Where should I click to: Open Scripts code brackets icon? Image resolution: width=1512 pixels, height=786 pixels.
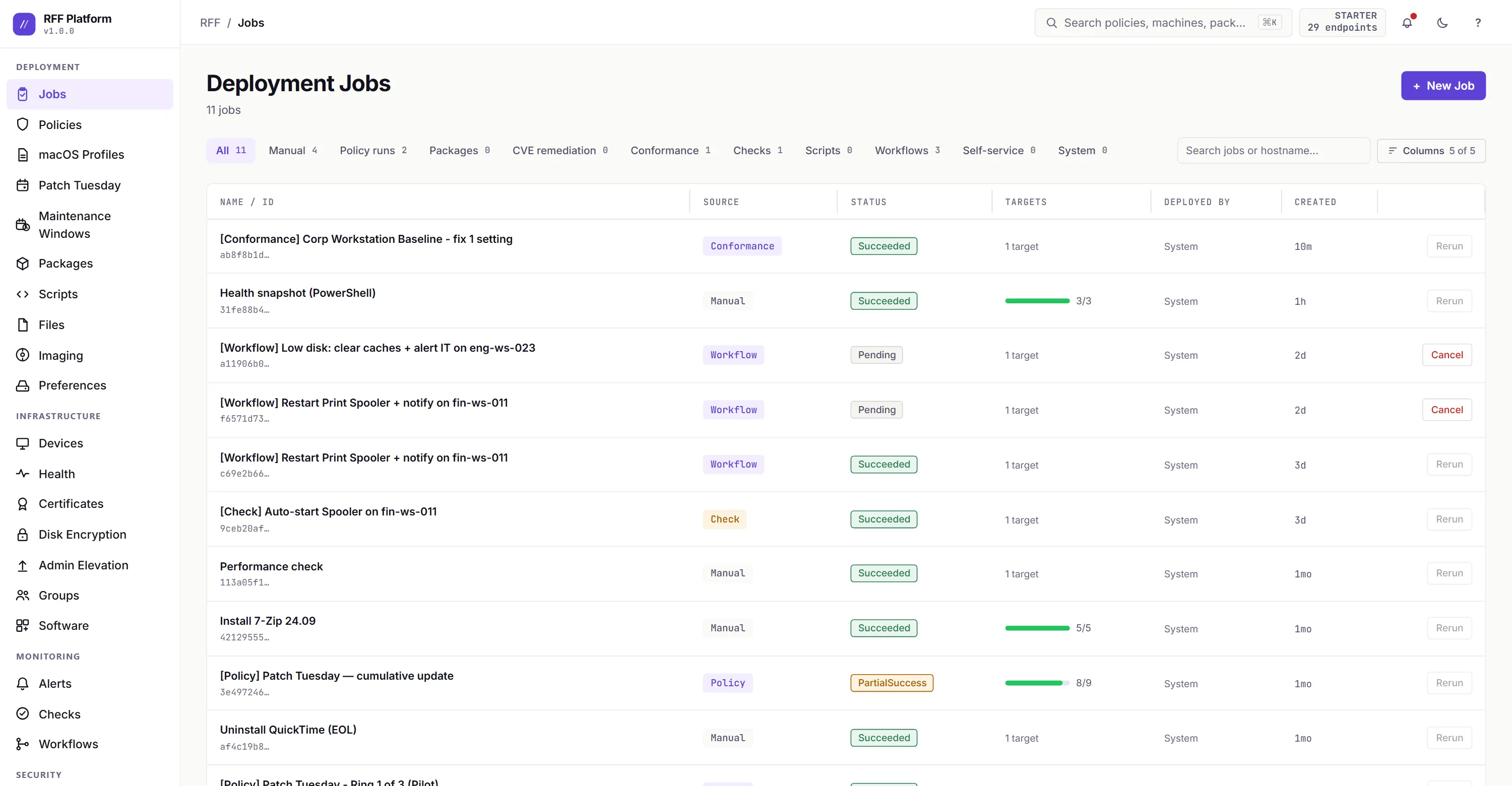point(22,294)
